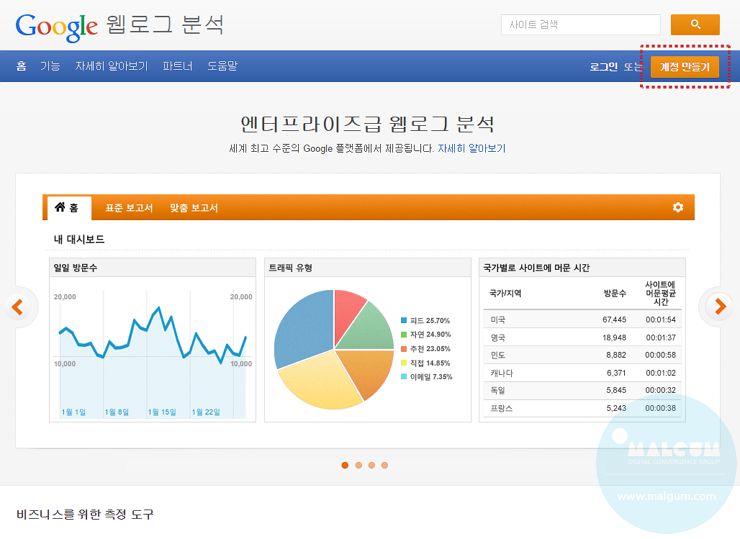740x539 pixels.
Task: Open the 표준 보고서 tab
Action: (129, 208)
